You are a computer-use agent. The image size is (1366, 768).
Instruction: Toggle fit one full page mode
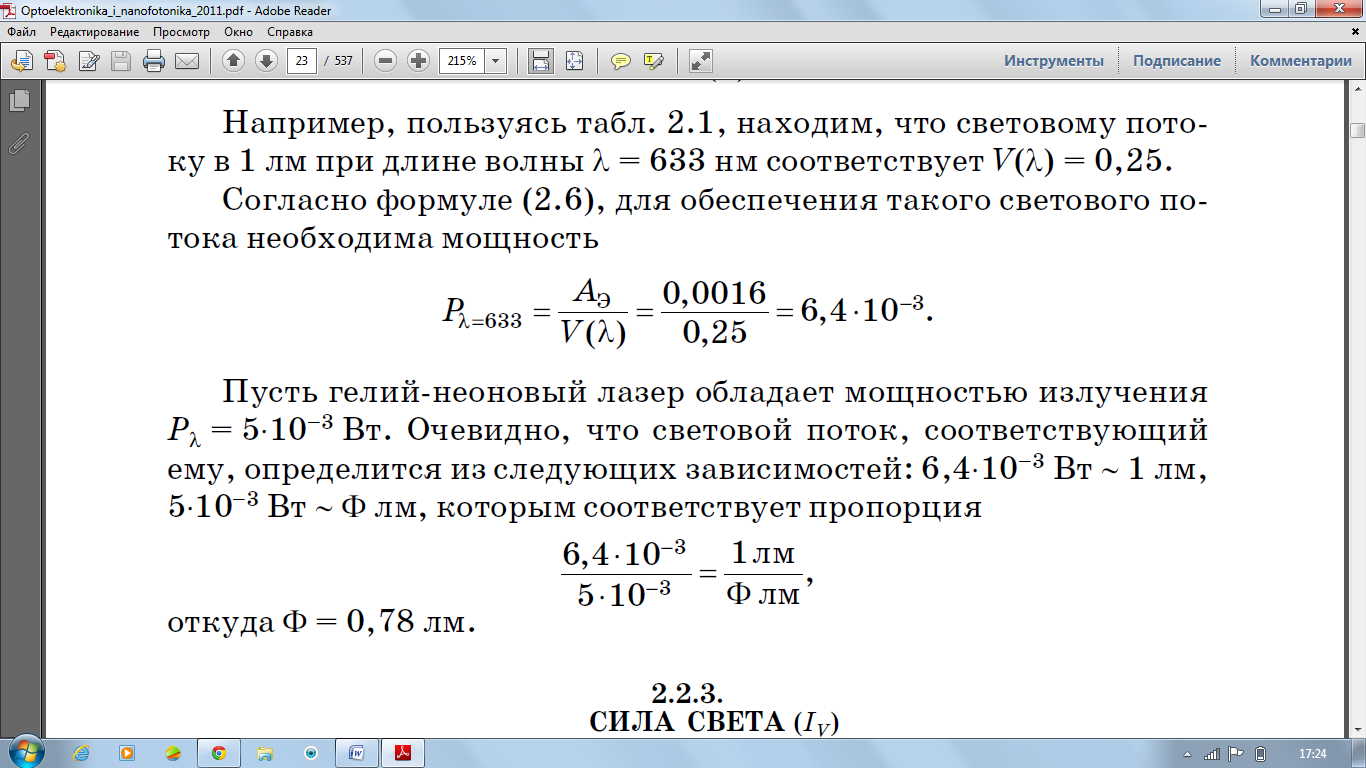574,61
